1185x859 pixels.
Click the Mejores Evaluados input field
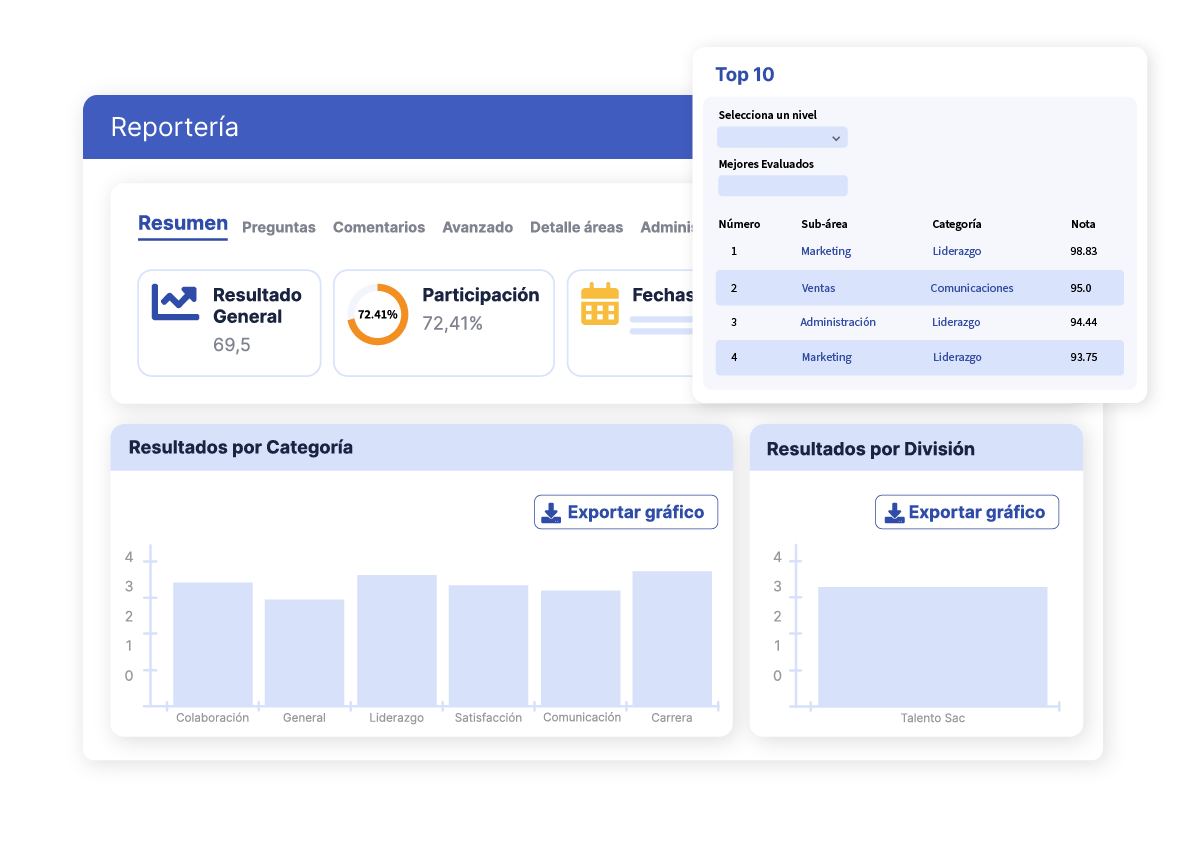(782, 186)
